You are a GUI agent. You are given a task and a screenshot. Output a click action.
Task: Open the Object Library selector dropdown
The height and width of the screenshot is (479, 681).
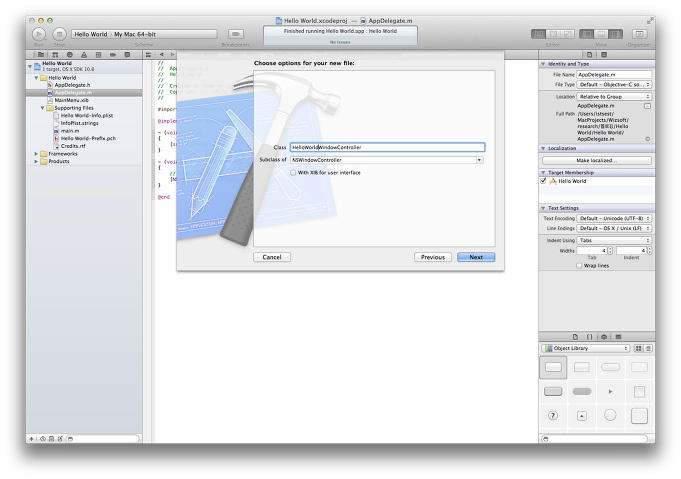tap(585, 348)
